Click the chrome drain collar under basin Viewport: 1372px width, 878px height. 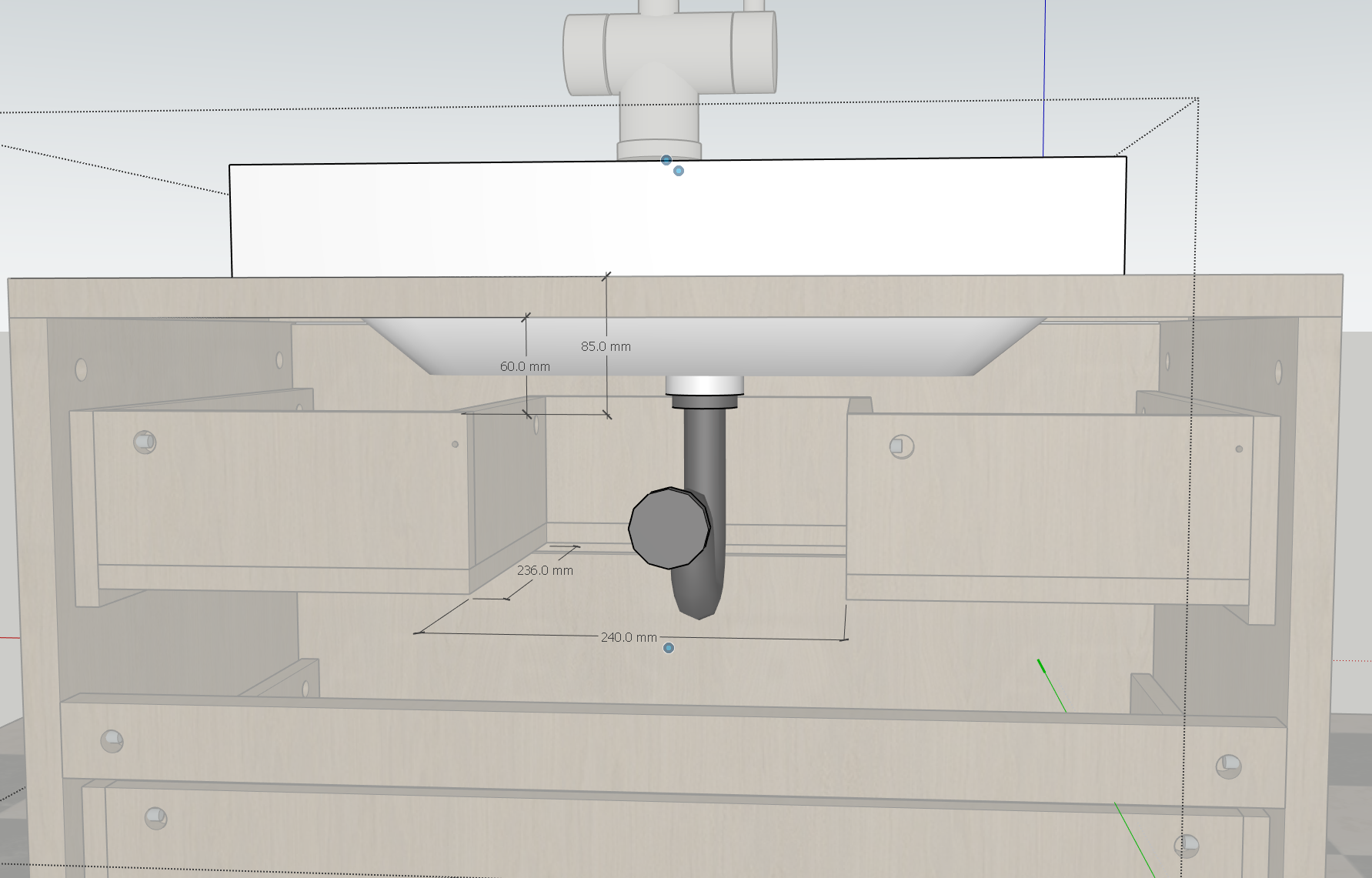pyautogui.click(x=704, y=386)
